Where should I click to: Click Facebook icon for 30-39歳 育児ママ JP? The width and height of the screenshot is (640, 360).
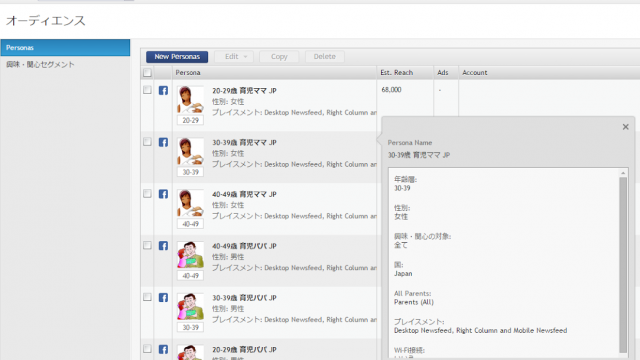(163, 142)
